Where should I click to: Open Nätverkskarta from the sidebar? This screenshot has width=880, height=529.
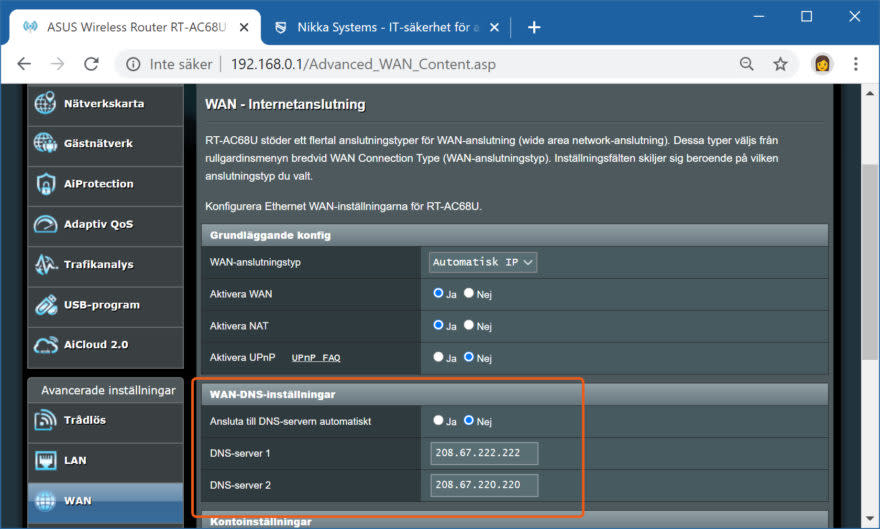pos(106,104)
